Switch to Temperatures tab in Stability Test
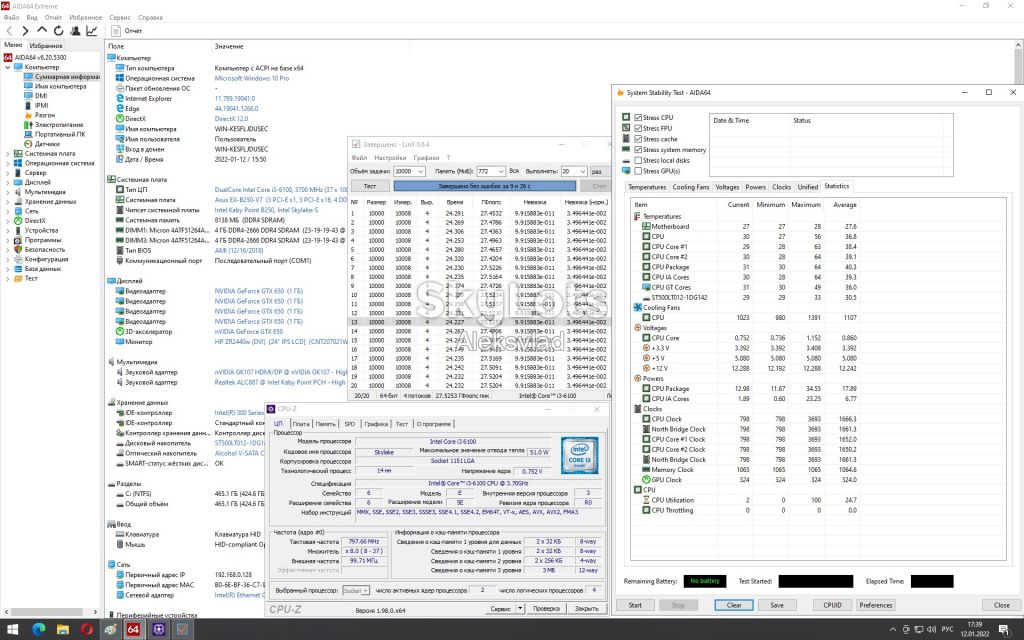Image resolution: width=1024 pixels, height=640 pixels. click(x=647, y=187)
